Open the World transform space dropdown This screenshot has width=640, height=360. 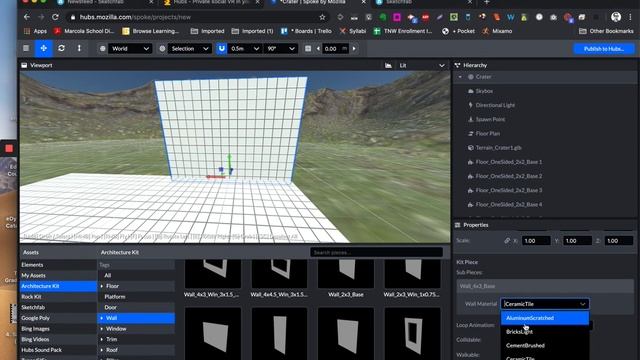pyautogui.click(x=130, y=49)
